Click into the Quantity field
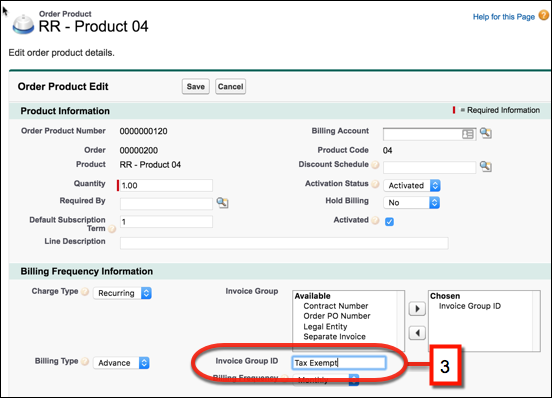 coord(166,185)
